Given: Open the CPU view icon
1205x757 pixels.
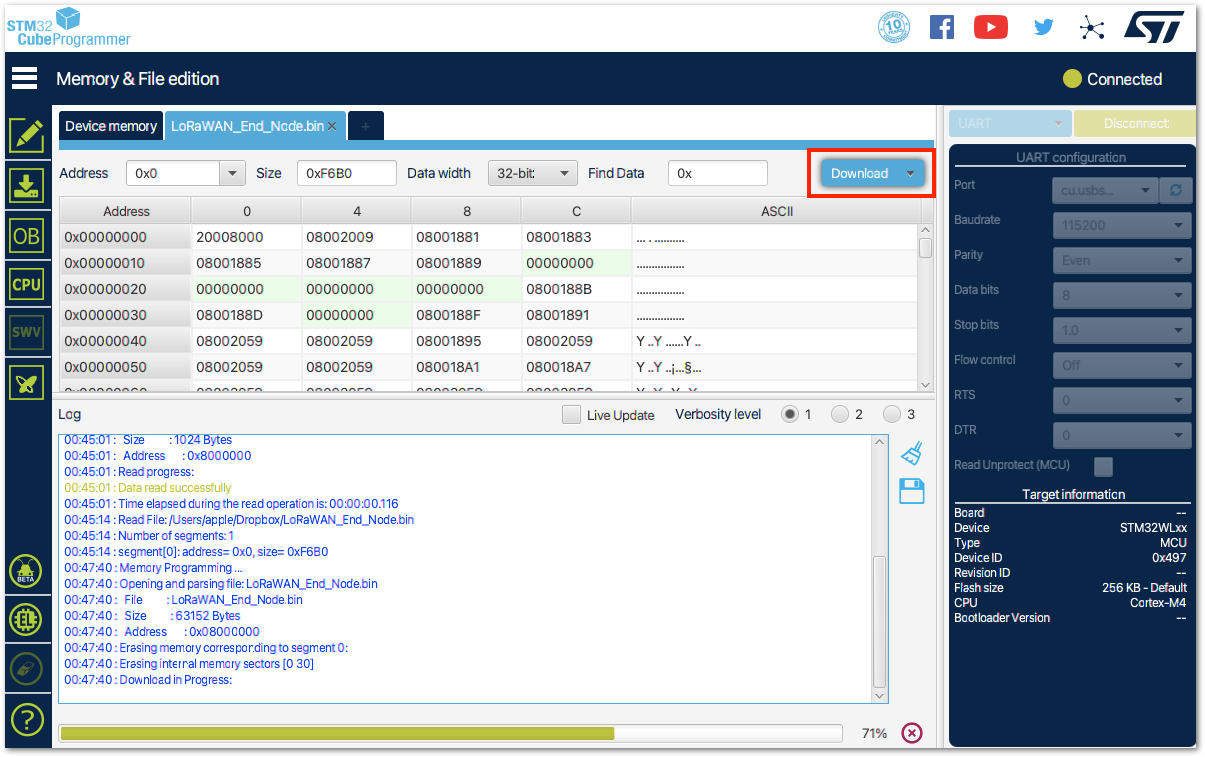Looking at the screenshot, I should coord(26,284).
